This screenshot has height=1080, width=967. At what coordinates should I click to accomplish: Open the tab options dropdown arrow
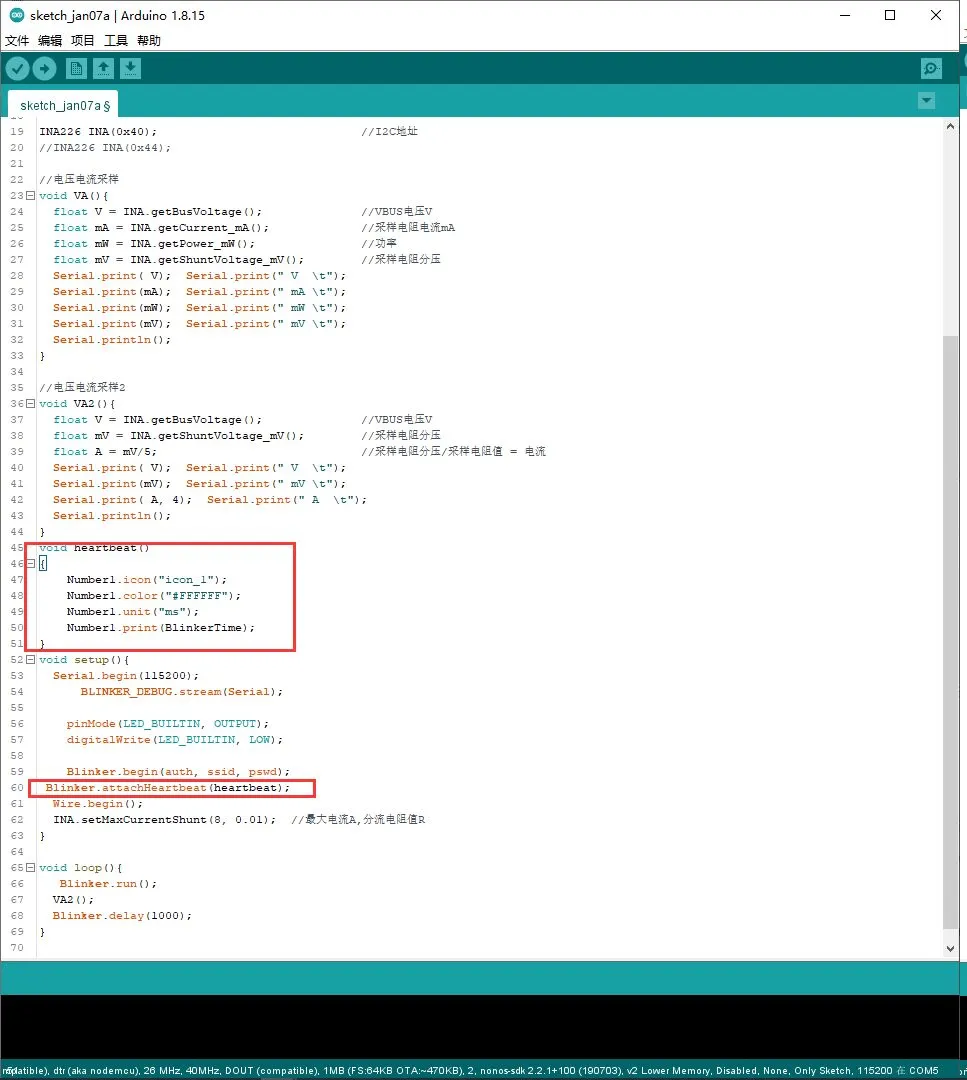tap(926, 101)
